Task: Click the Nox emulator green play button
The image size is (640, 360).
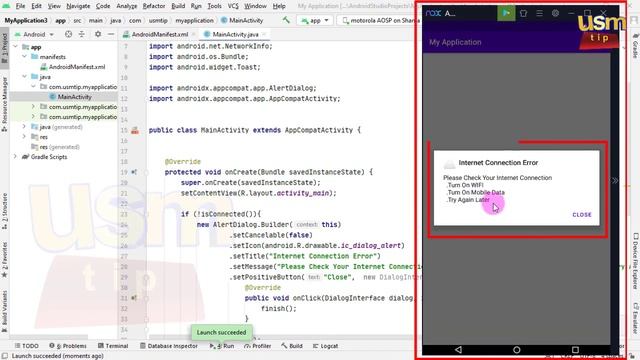Action: coord(506,13)
